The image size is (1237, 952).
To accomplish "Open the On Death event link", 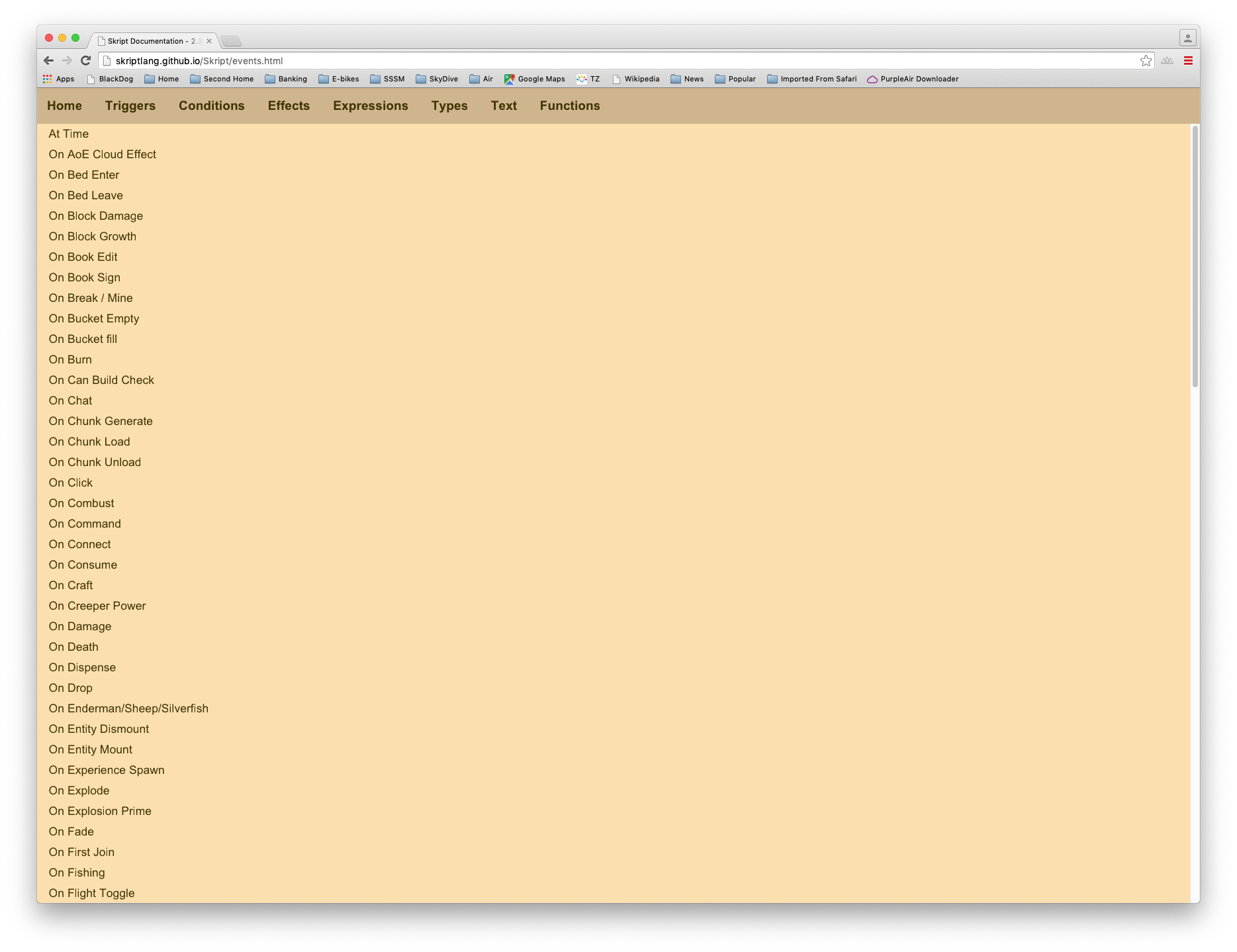I will (73, 647).
